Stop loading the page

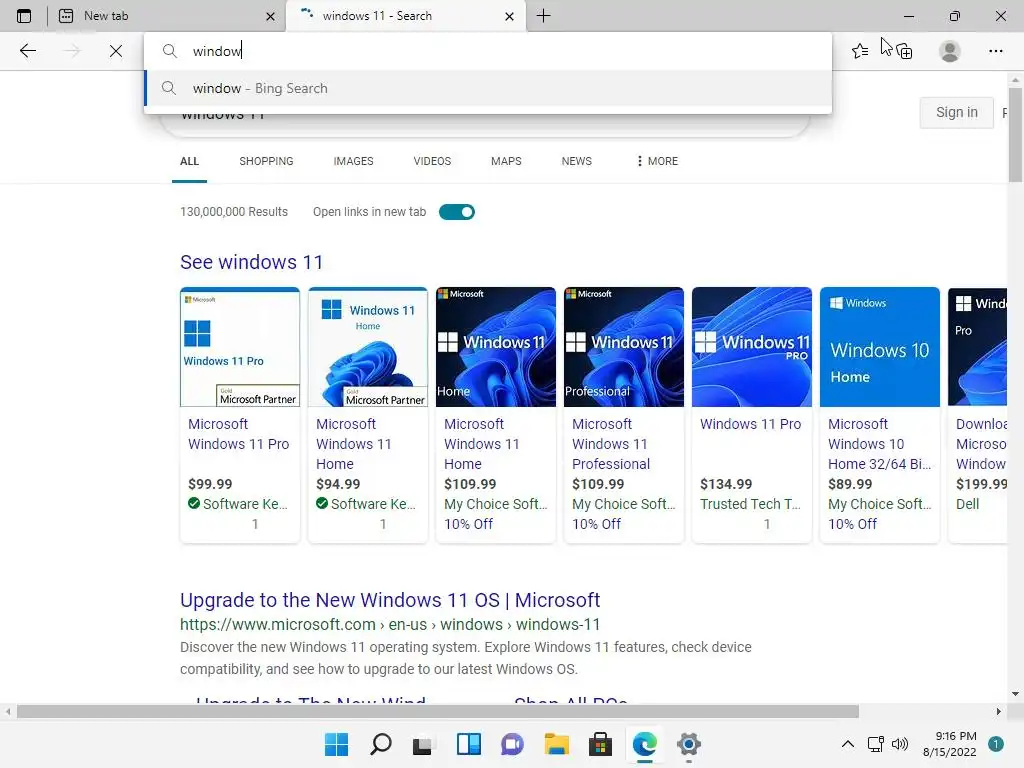116,51
